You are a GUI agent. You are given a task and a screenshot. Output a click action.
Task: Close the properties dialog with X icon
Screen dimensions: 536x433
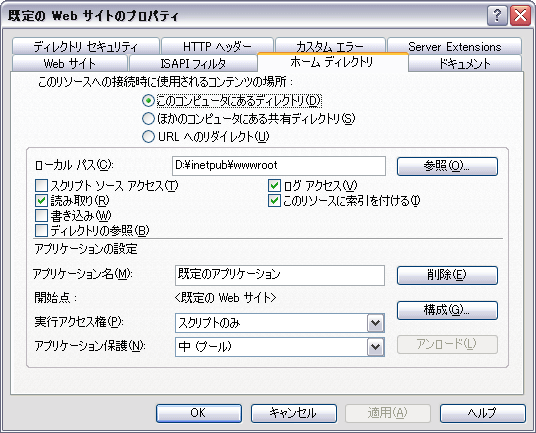coord(520,16)
